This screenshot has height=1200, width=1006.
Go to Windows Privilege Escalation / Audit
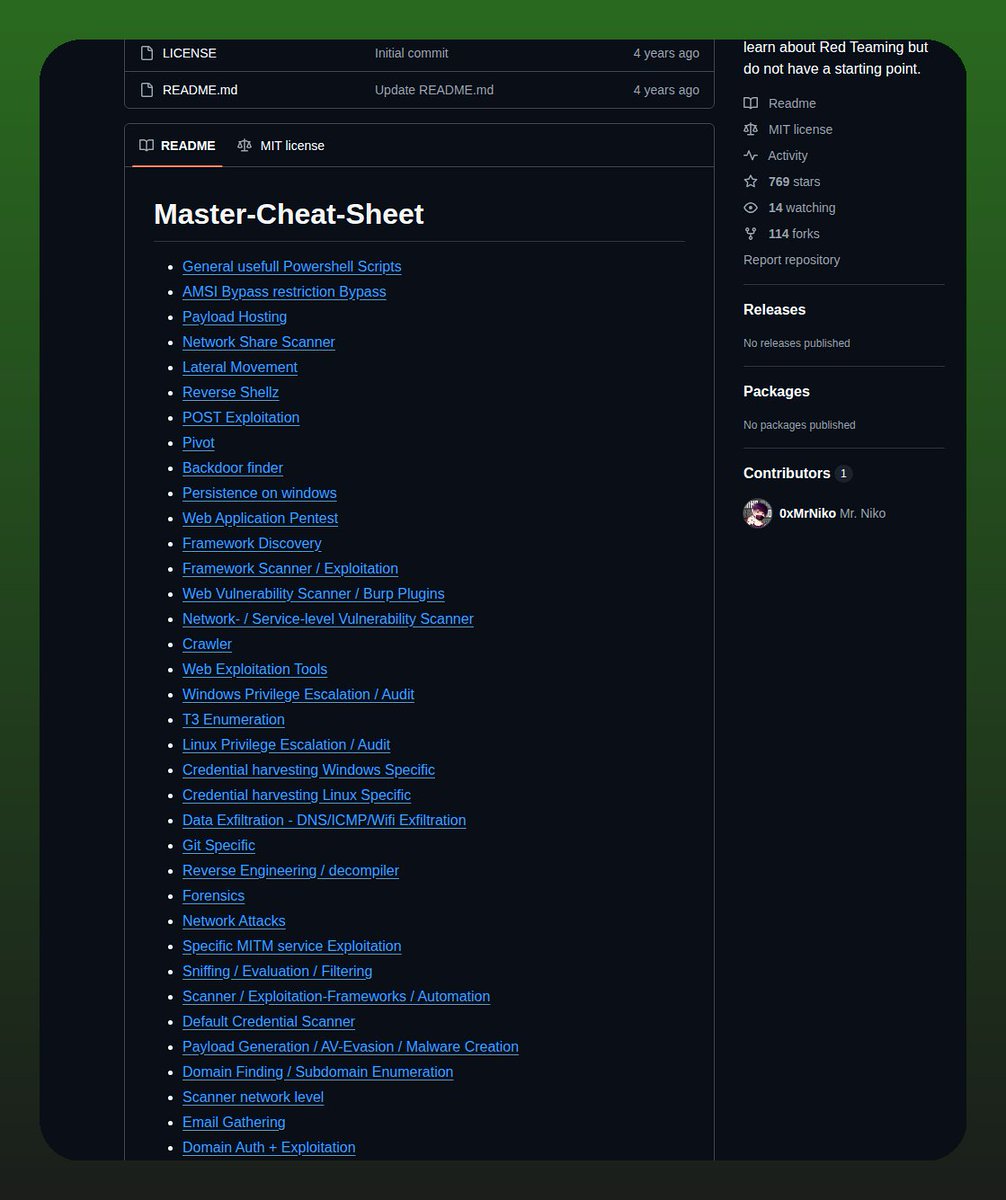(x=298, y=694)
